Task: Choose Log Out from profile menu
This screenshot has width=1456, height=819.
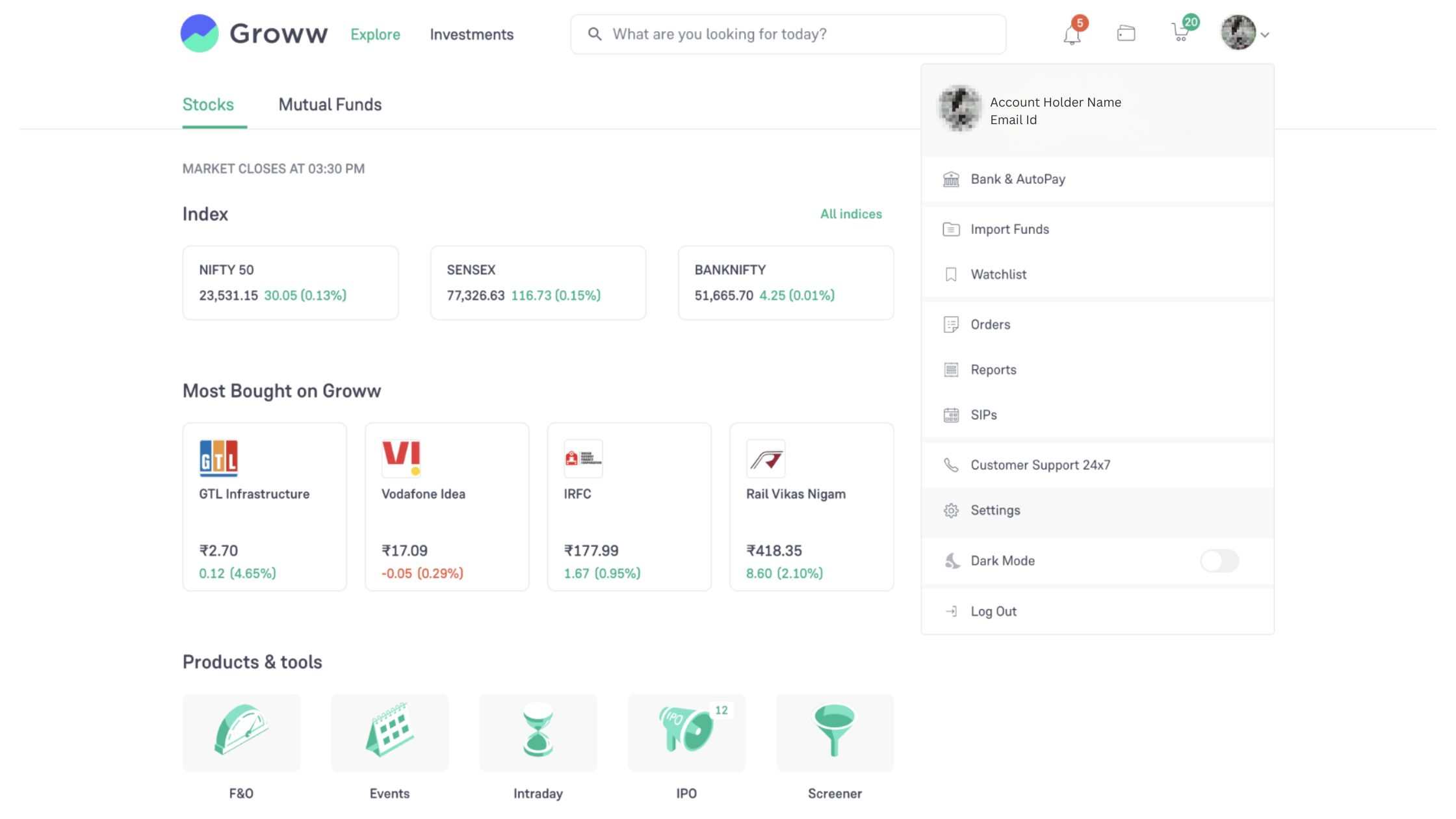Action: click(x=1097, y=612)
